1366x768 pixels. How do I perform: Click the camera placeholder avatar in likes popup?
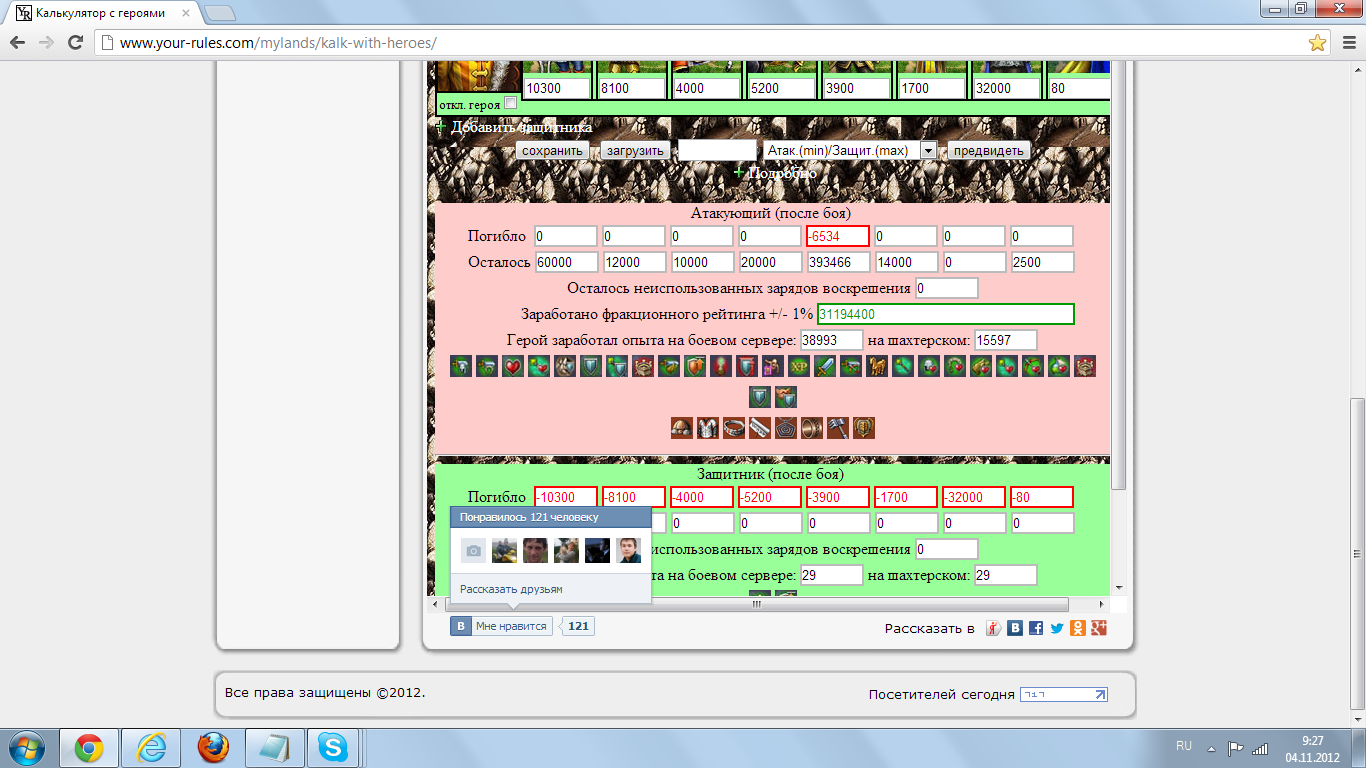[x=474, y=550]
